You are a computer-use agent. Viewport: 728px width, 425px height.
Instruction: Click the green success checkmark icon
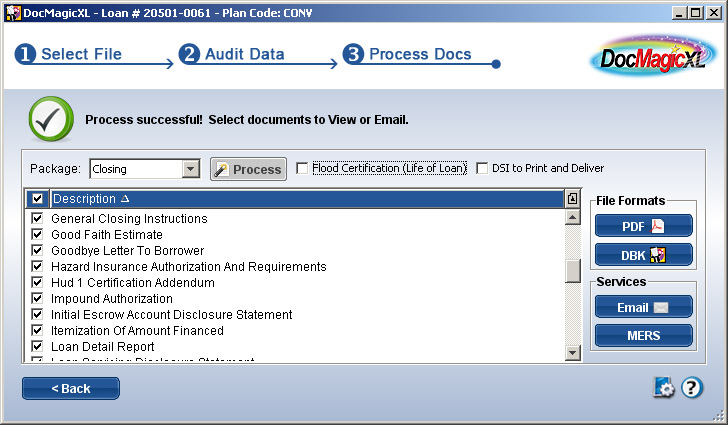[x=51, y=119]
